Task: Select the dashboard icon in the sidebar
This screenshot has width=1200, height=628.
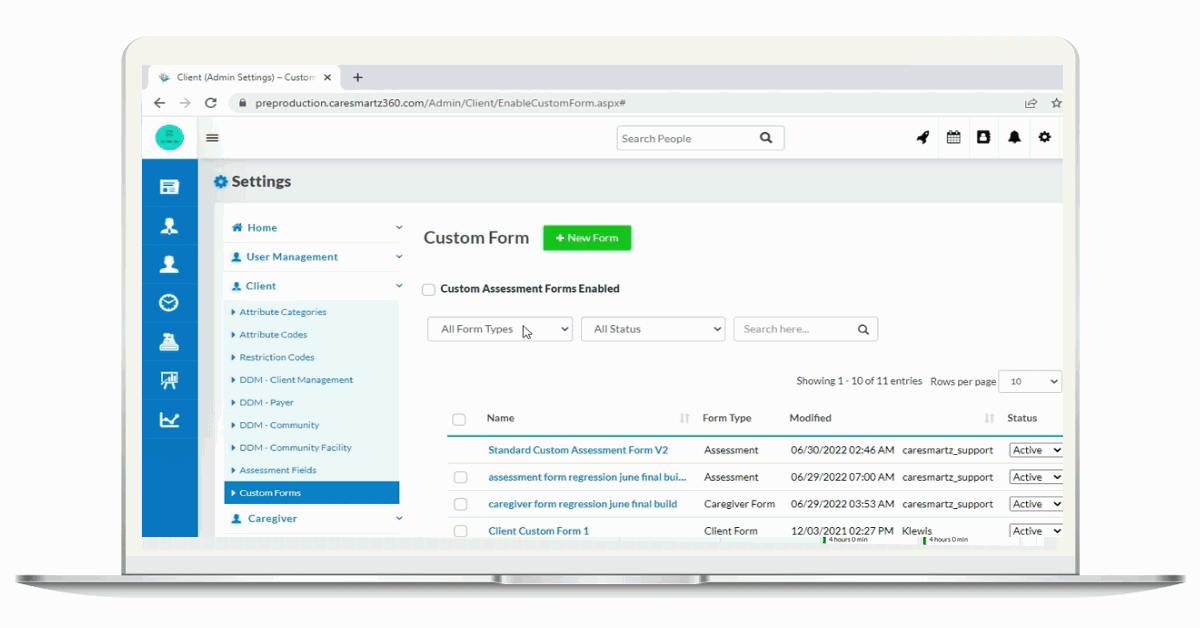Action: (x=169, y=185)
